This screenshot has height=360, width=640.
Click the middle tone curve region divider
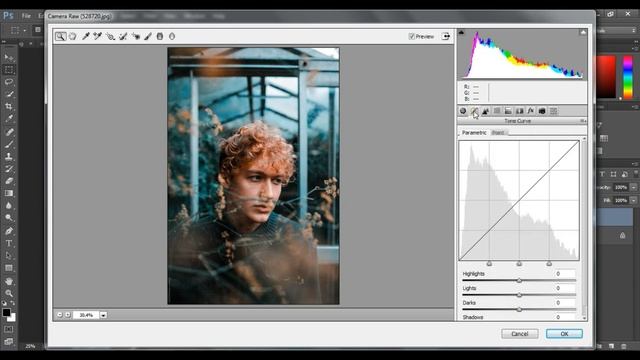point(519,264)
